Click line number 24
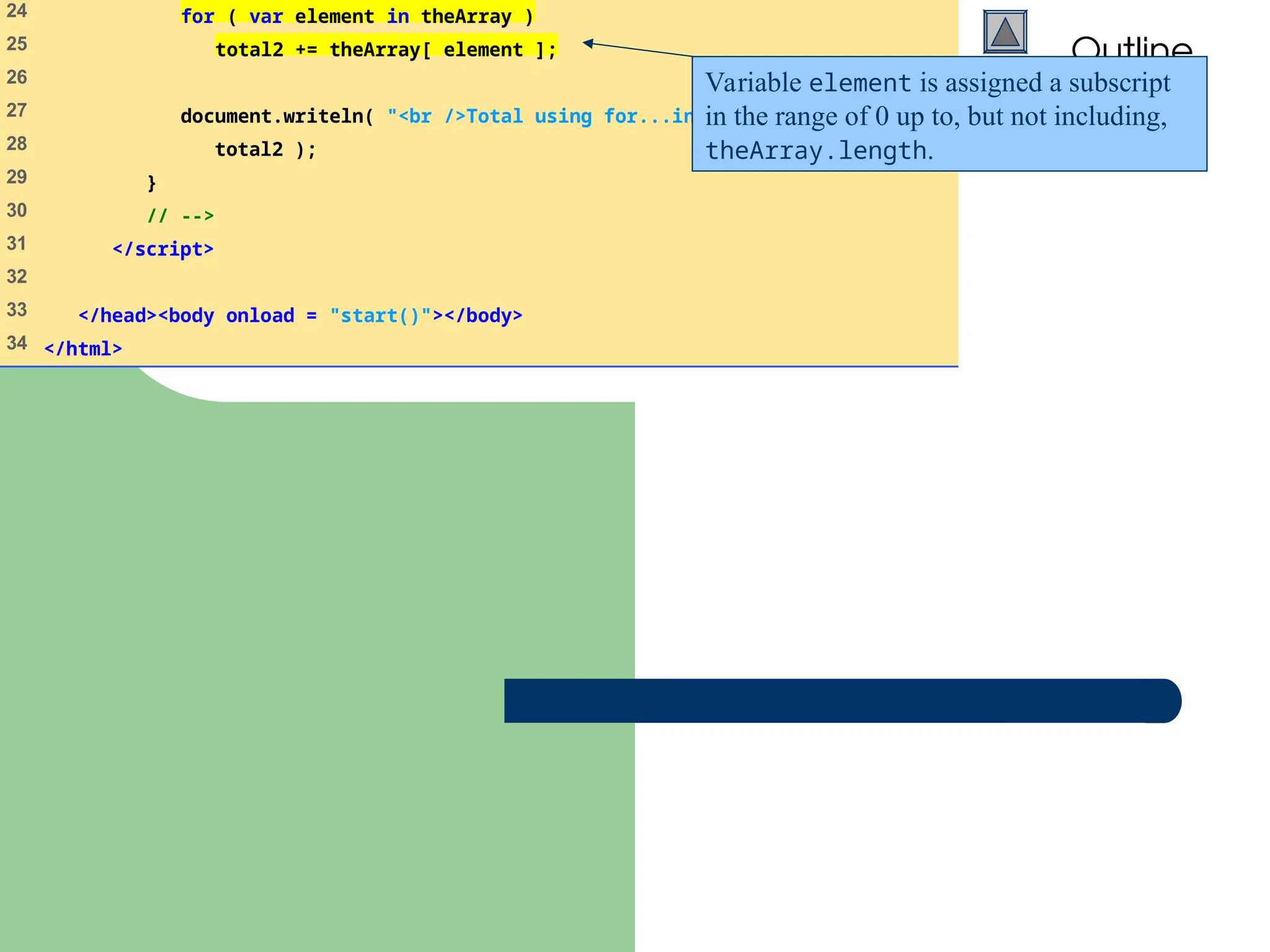Viewport: 1270px width, 952px height. click(x=17, y=11)
